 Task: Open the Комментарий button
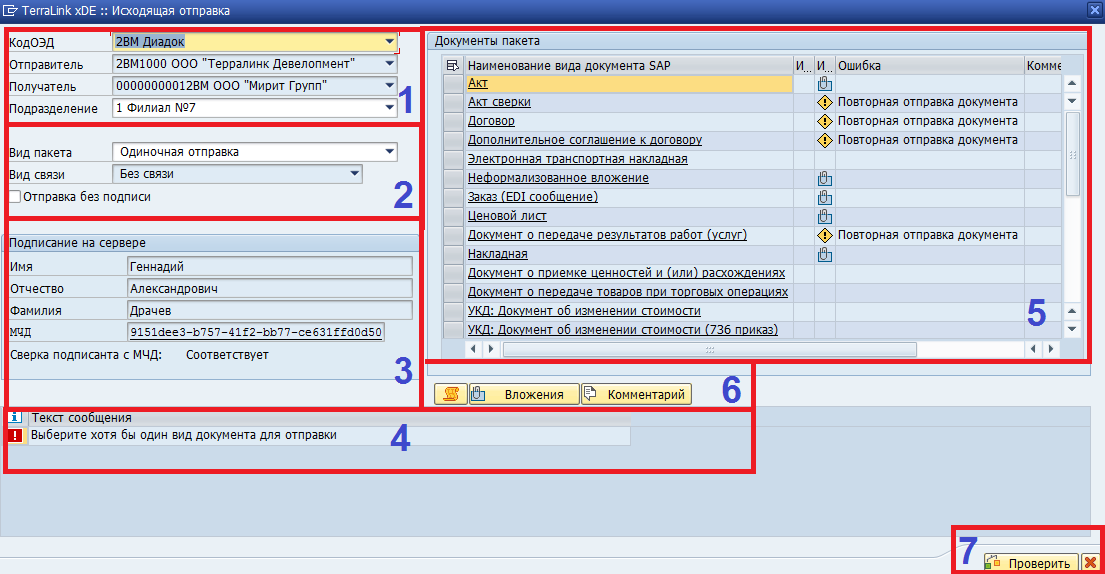pyautogui.click(x=636, y=394)
